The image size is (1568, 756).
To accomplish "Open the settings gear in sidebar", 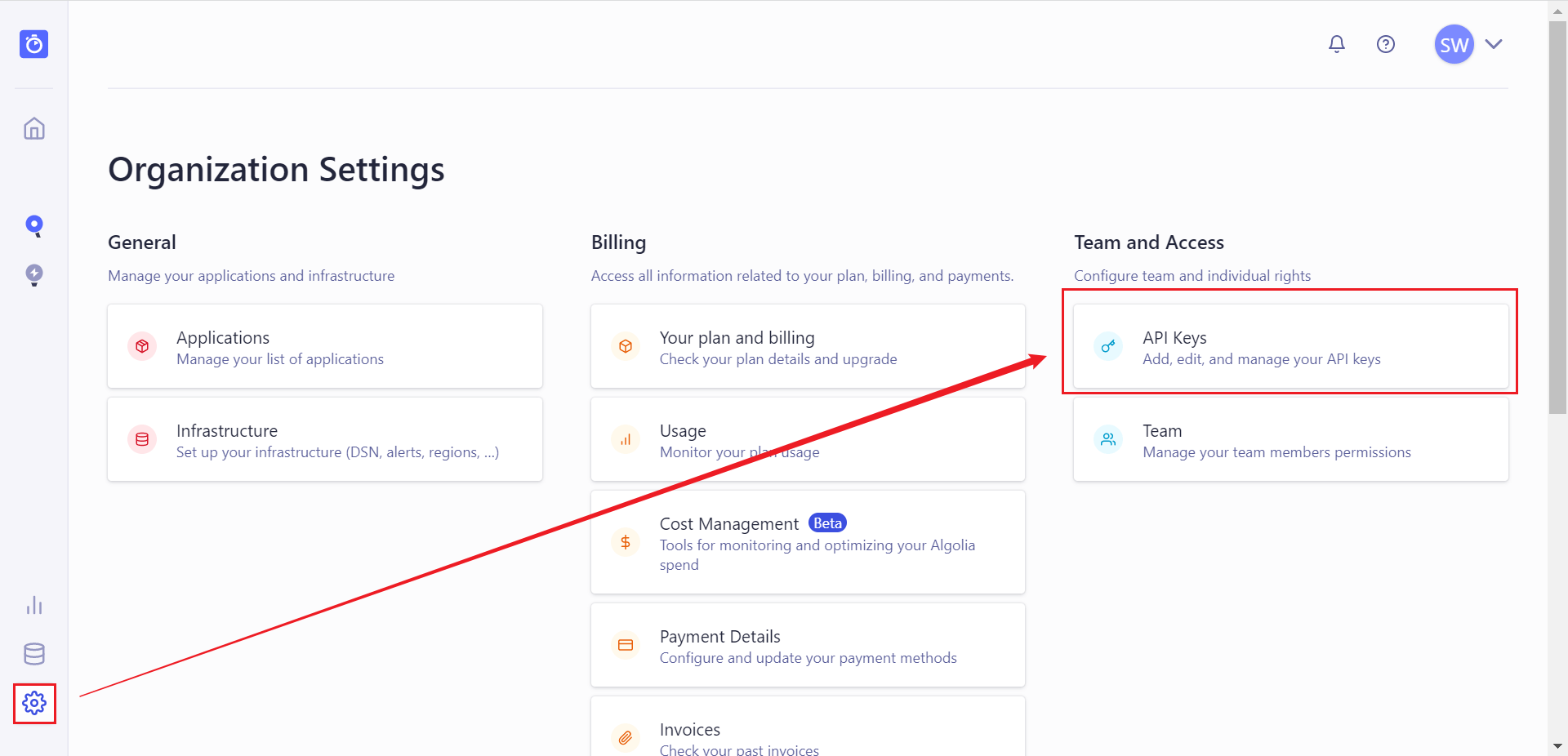I will pos(34,703).
